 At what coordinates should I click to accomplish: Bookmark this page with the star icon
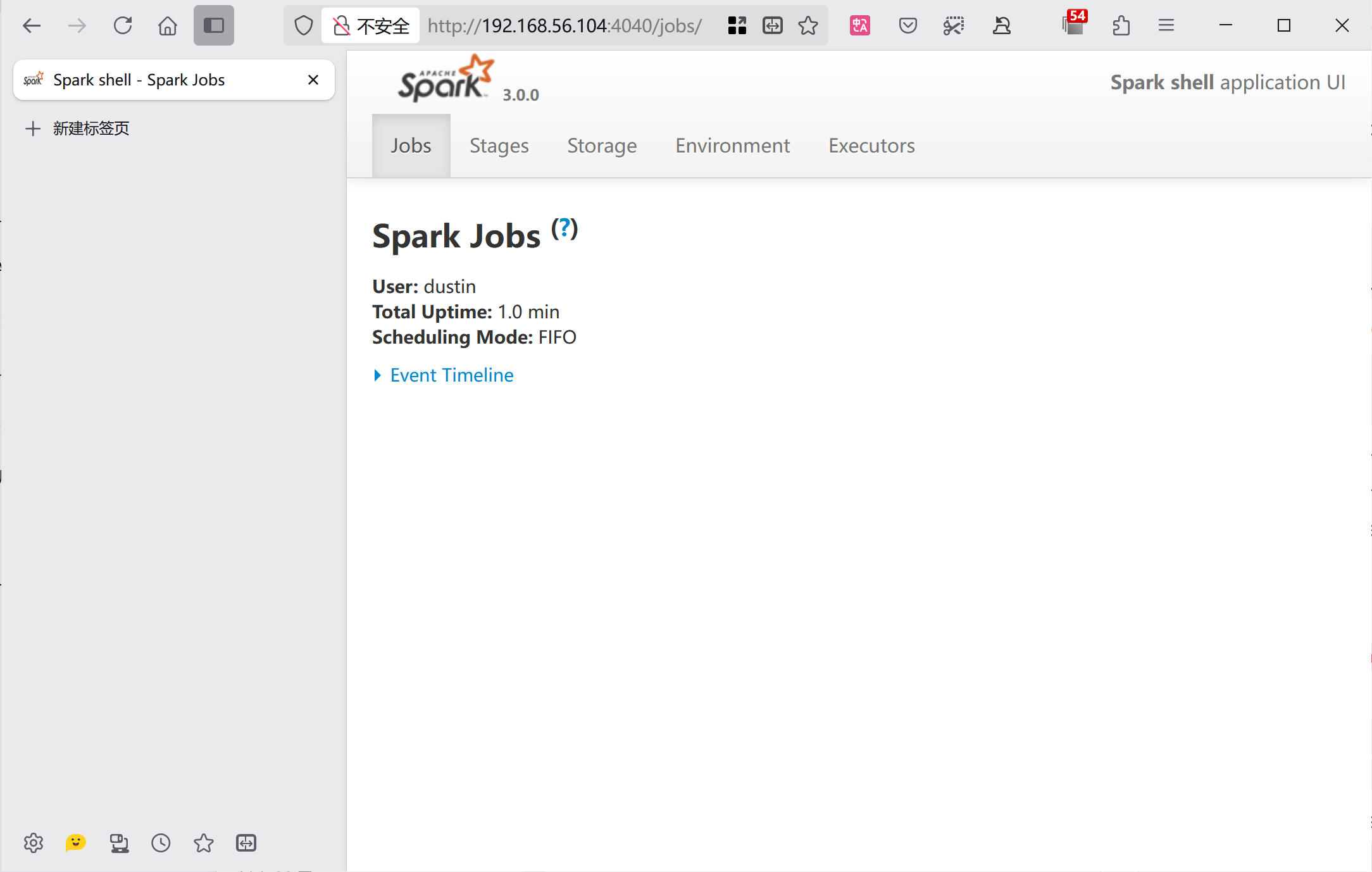pyautogui.click(x=808, y=25)
